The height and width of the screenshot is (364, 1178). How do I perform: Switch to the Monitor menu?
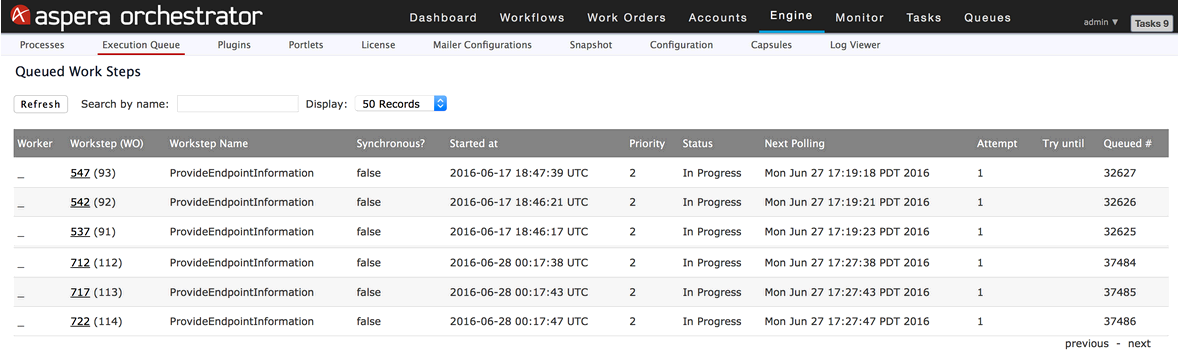(x=859, y=17)
